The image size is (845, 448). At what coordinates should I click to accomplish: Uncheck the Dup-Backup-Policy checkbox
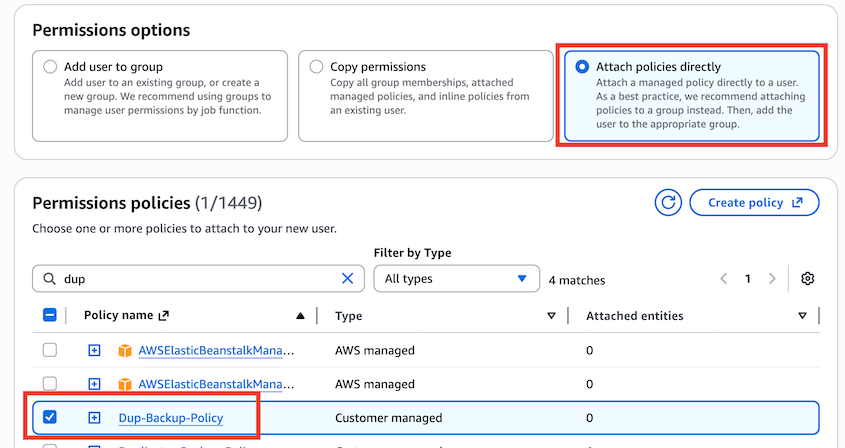click(50, 417)
